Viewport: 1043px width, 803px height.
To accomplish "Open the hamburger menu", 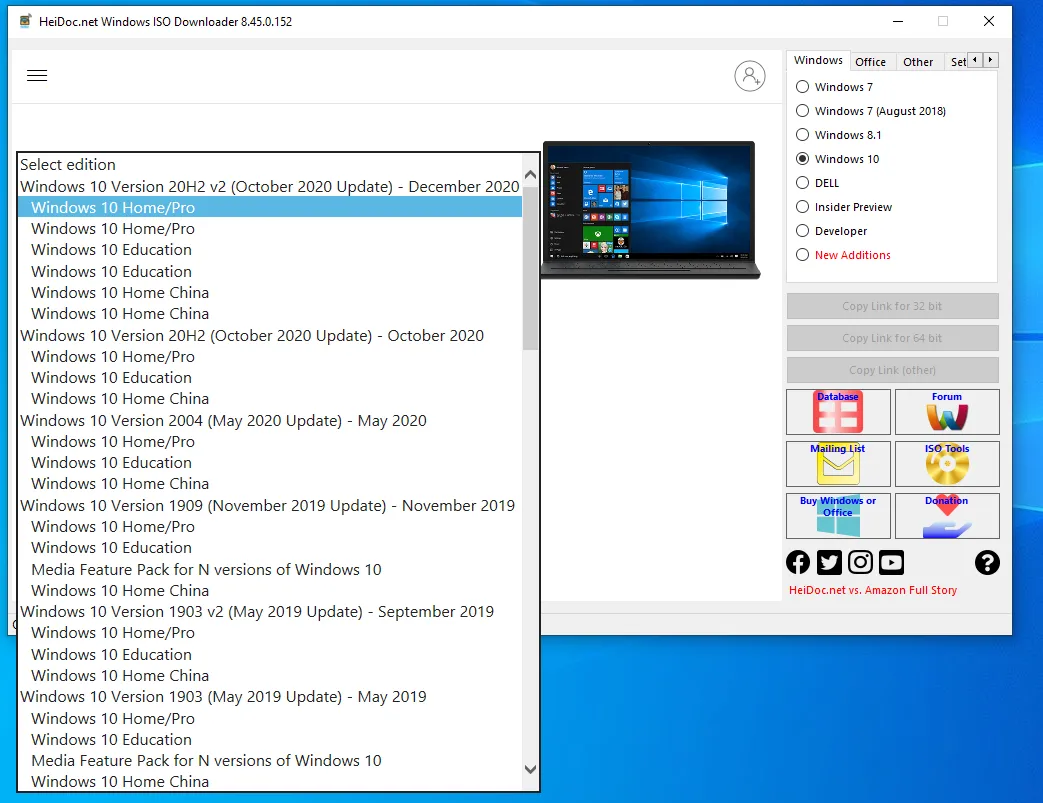I will coord(37,76).
